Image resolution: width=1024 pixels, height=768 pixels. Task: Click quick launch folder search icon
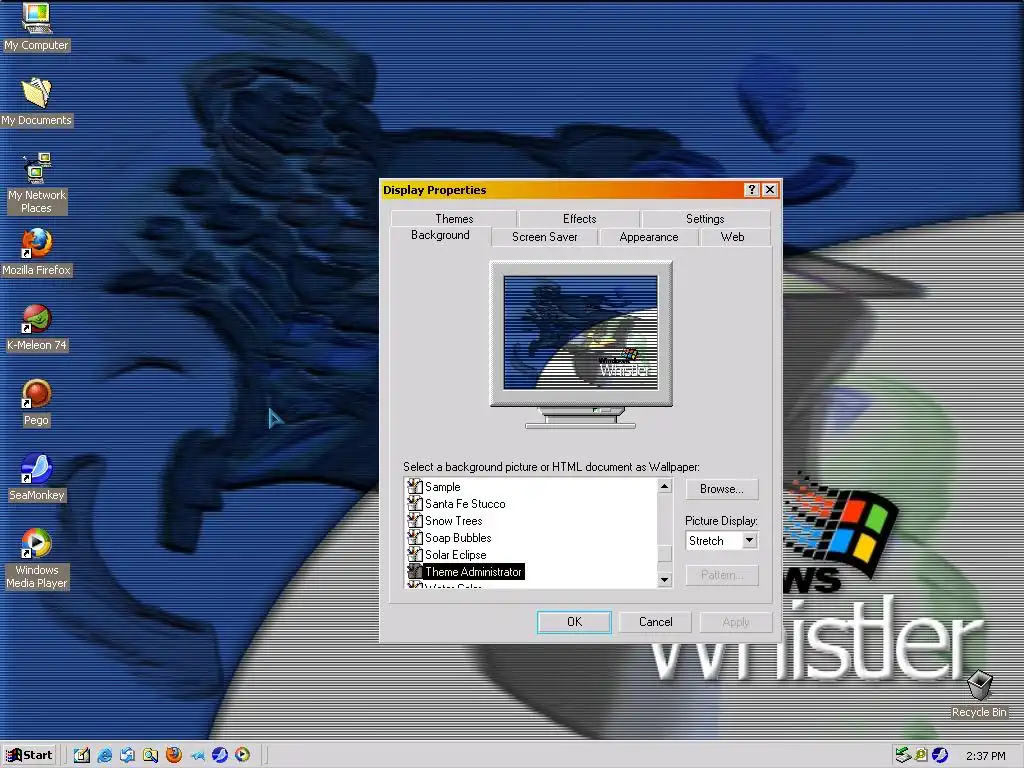[x=150, y=755]
